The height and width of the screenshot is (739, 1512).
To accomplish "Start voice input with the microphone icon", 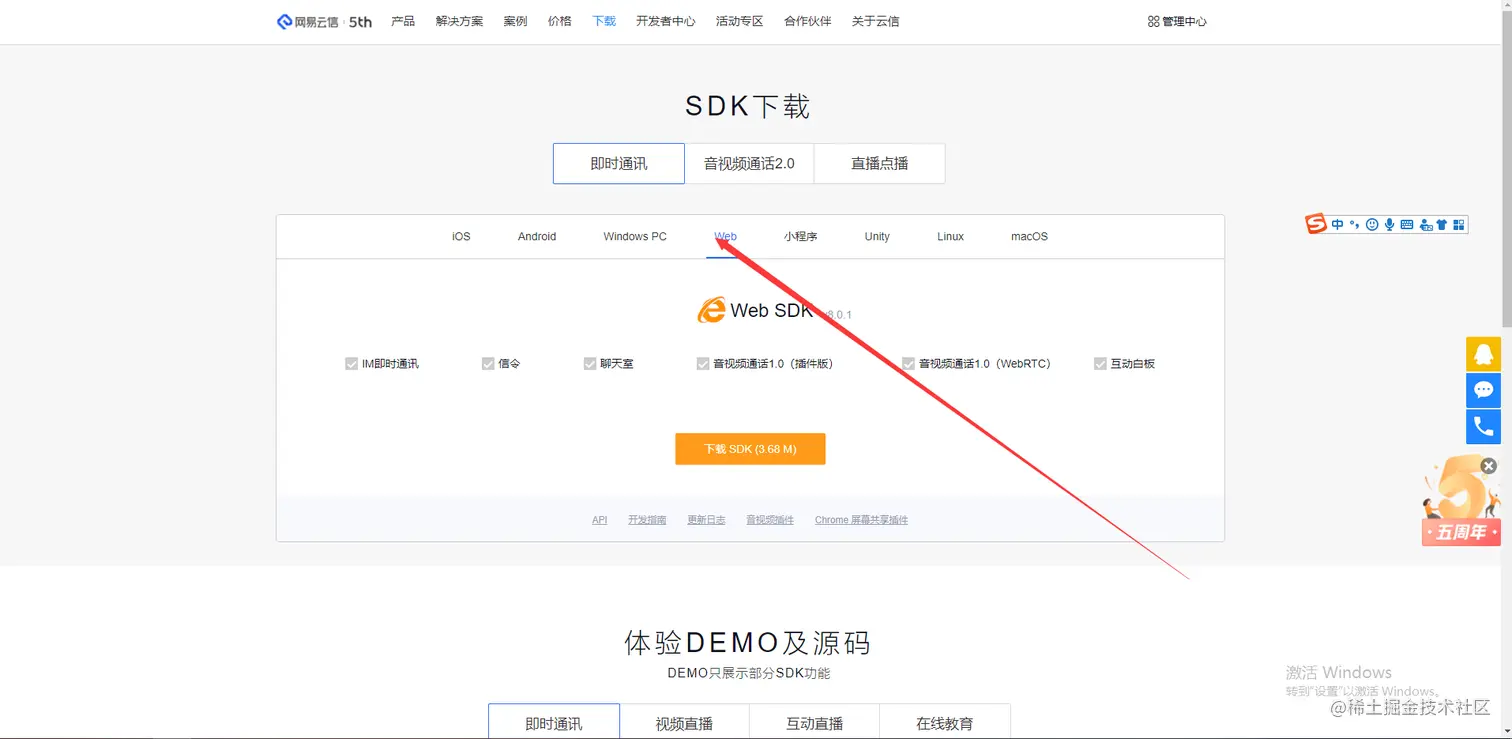I will point(1389,225).
